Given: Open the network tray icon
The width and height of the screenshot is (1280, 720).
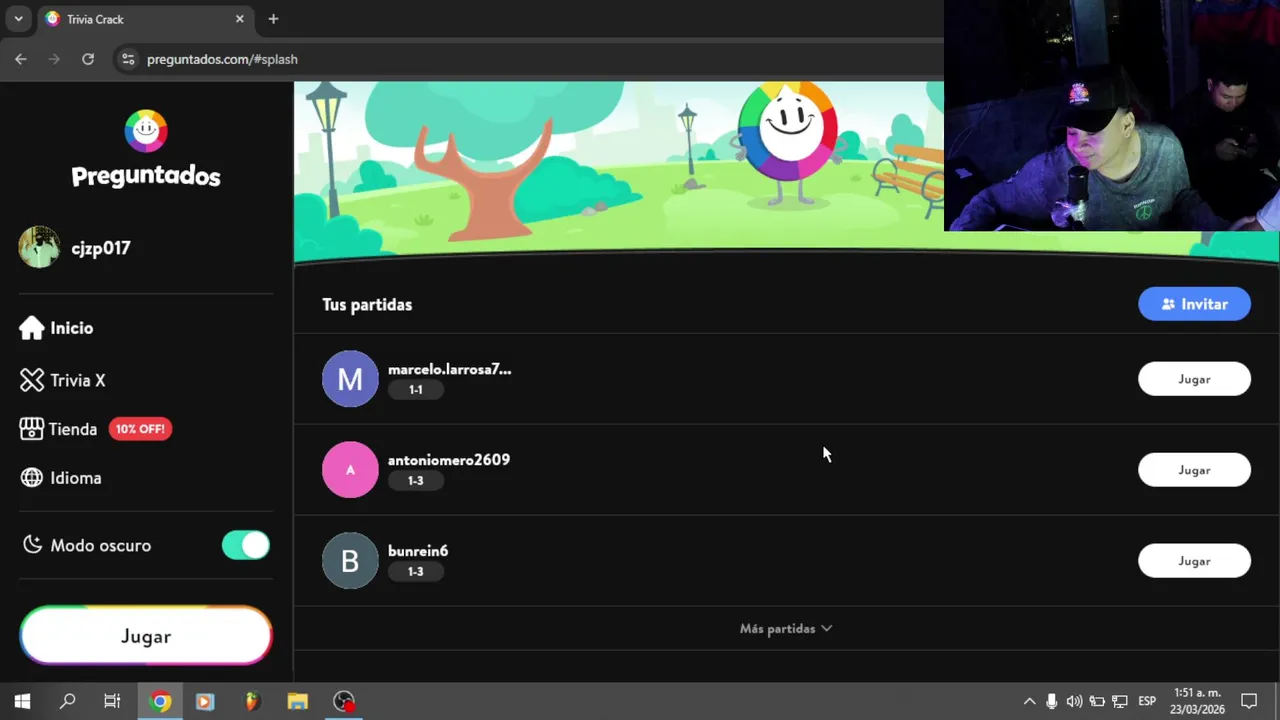Looking at the screenshot, I should 1120,701.
